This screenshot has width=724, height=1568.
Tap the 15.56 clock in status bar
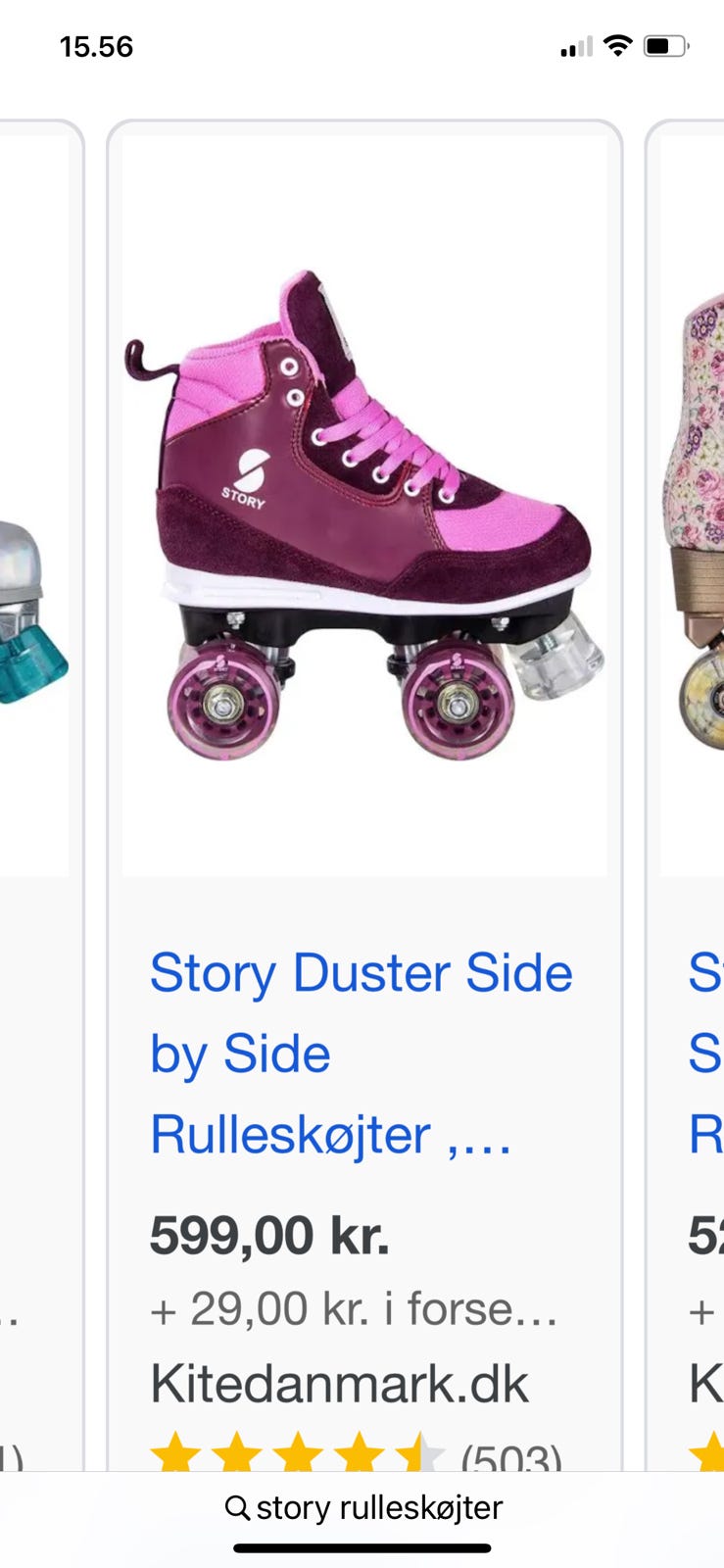(96, 47)
